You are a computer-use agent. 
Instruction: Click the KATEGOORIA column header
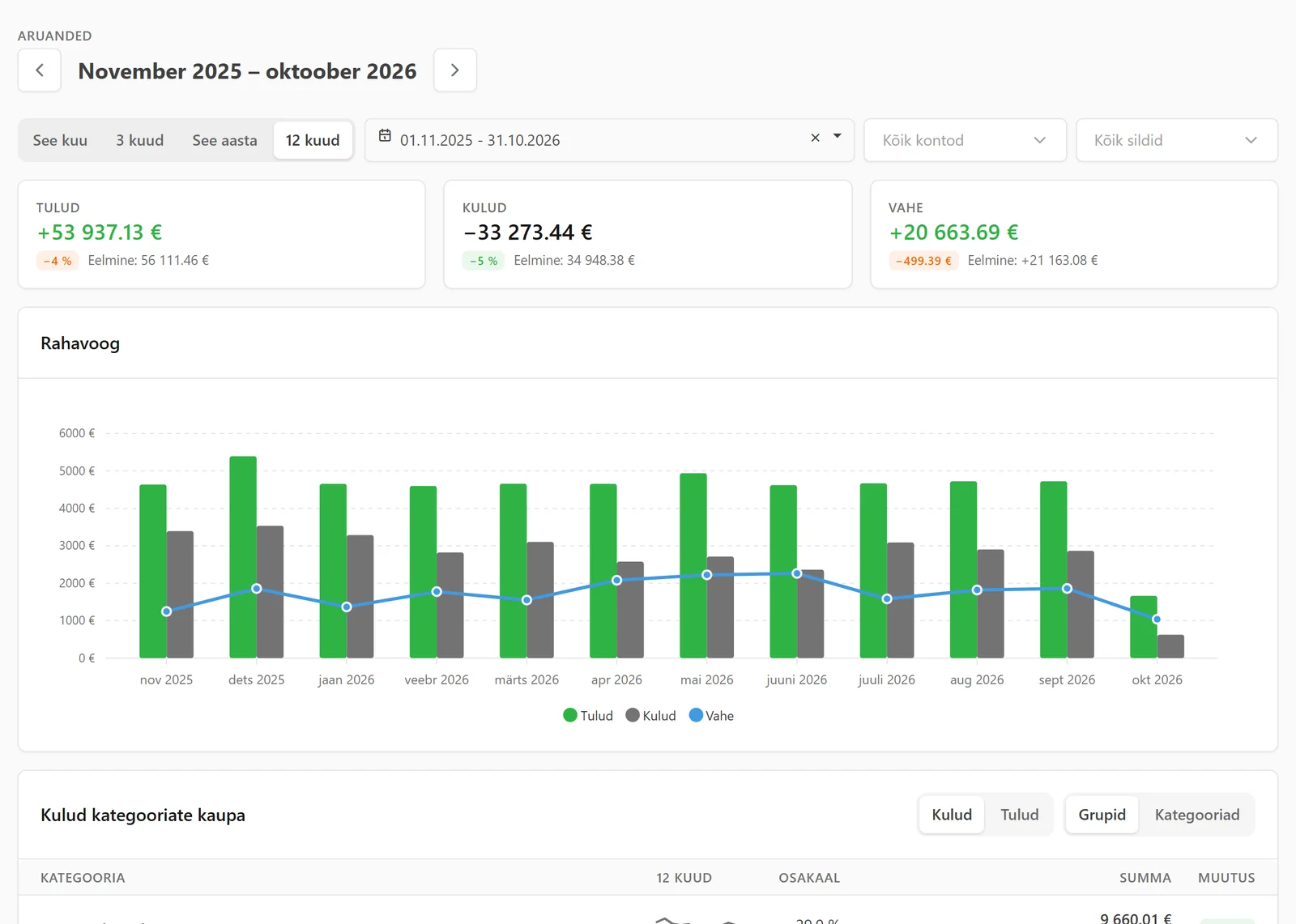coord(83,878)
